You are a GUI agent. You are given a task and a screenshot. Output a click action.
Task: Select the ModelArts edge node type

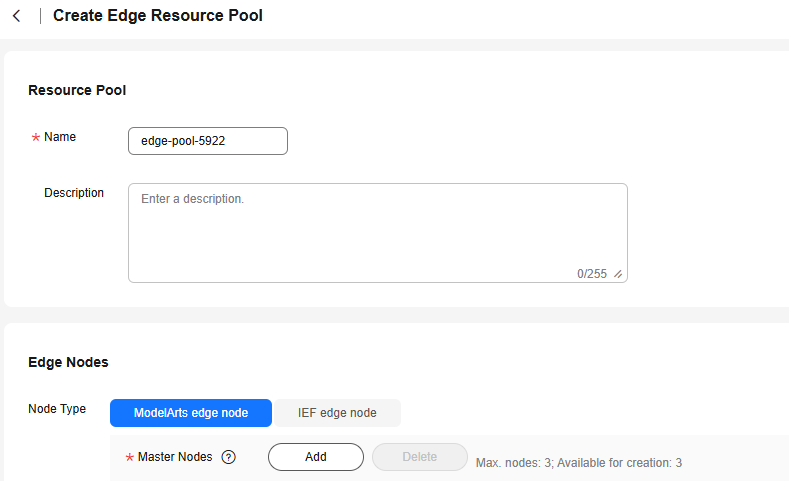(190, 412)
